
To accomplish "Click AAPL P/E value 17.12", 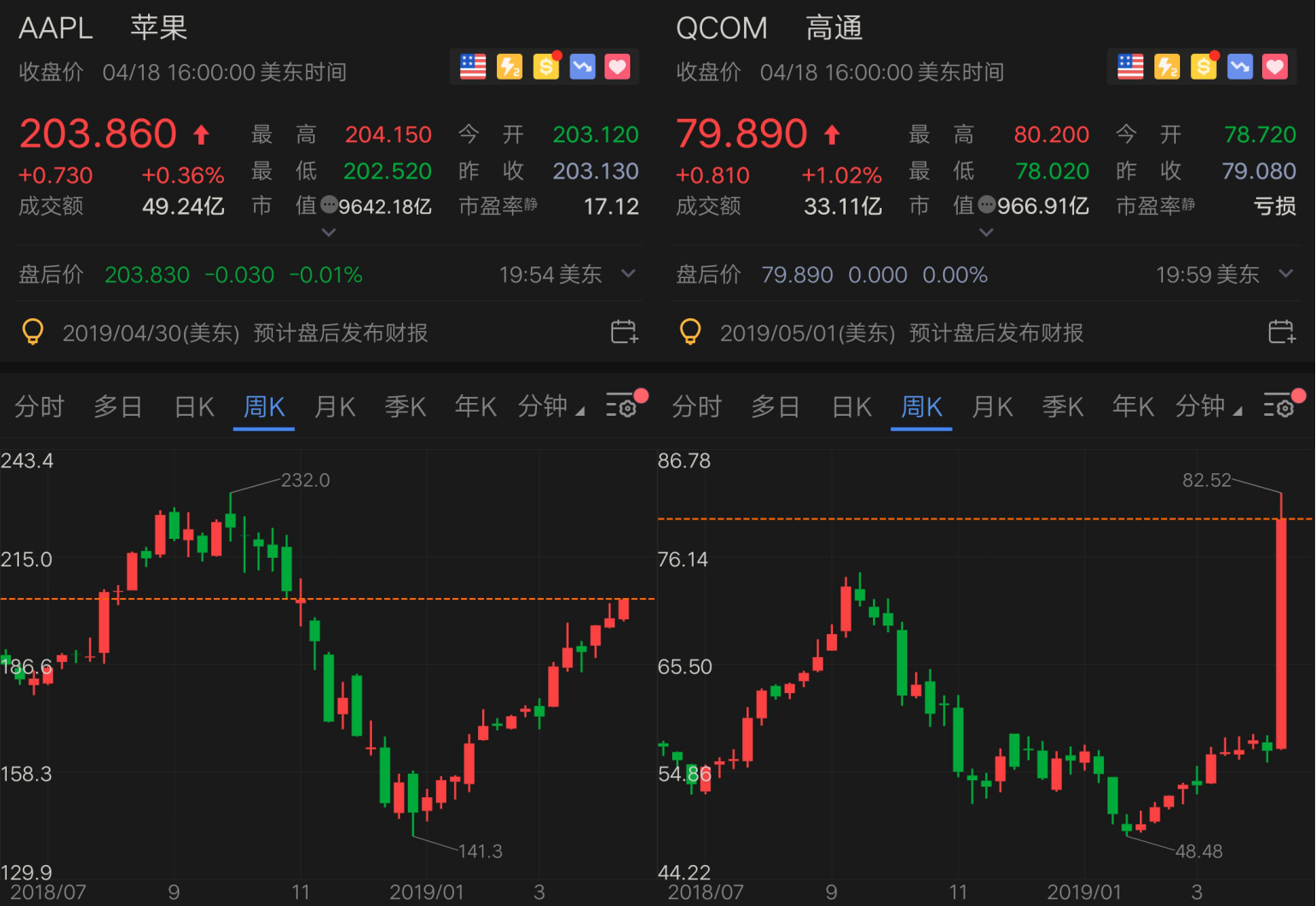I will click(x=611, y=206).
